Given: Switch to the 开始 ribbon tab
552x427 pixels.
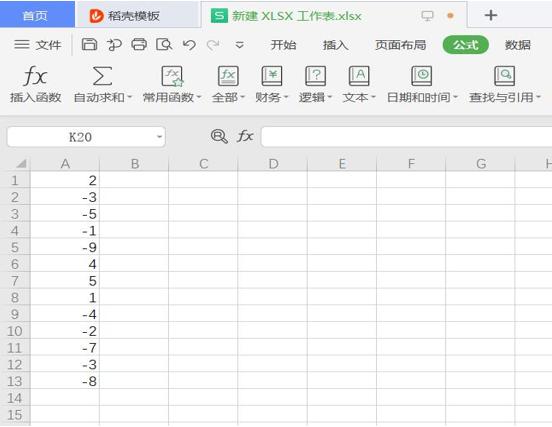Looking at the screenshot, I should pyautogui.click(x=283, y=45).
